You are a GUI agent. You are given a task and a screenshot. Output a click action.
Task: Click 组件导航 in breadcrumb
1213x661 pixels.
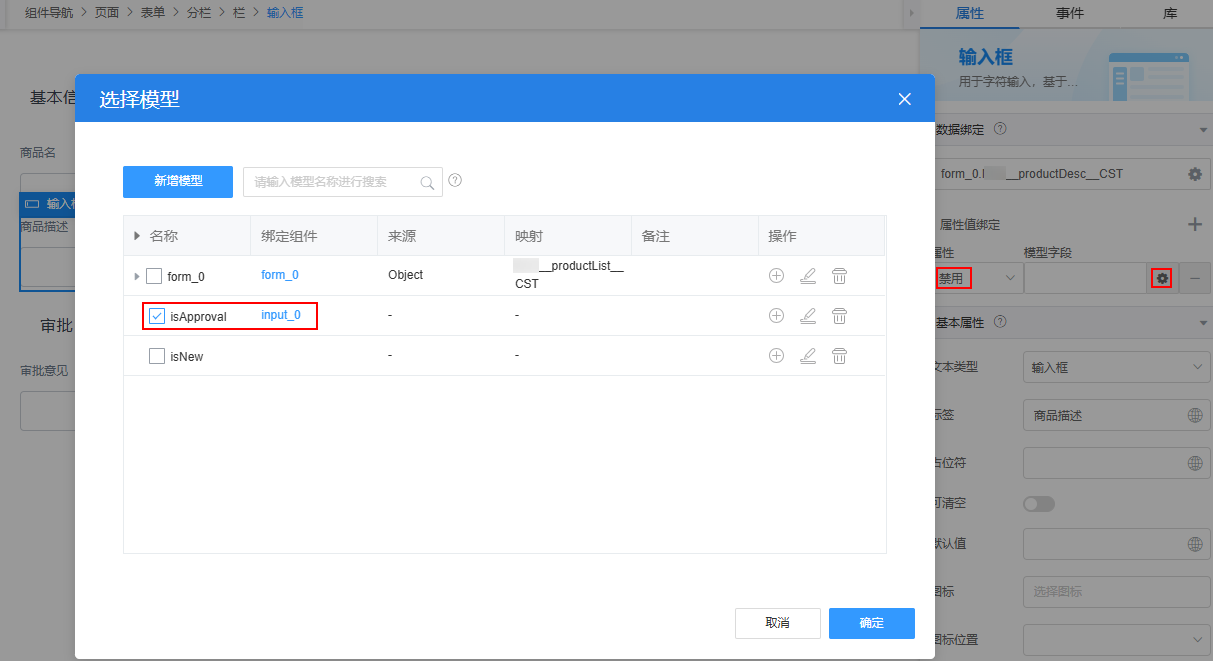tap(49, 13)
